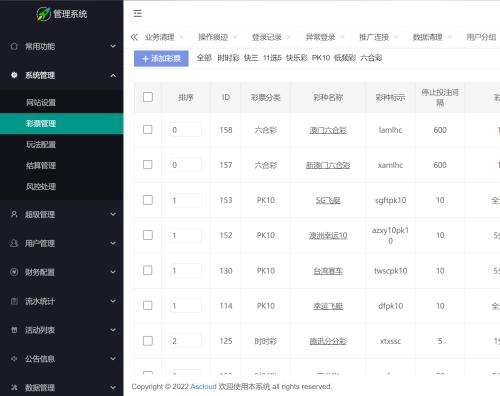Expand the 超级管理 menu chevron
The height and width of the screenshot is (396, 500).
pos(113,214)
